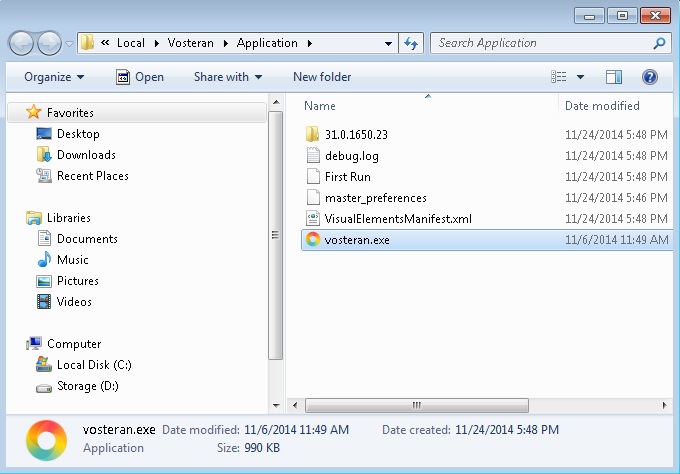Click the Vosteran breadcrumb in address bar
Image resolution: width=680 pixels, height=474 pixels.
pyautogui.click(x=190, y=43)
